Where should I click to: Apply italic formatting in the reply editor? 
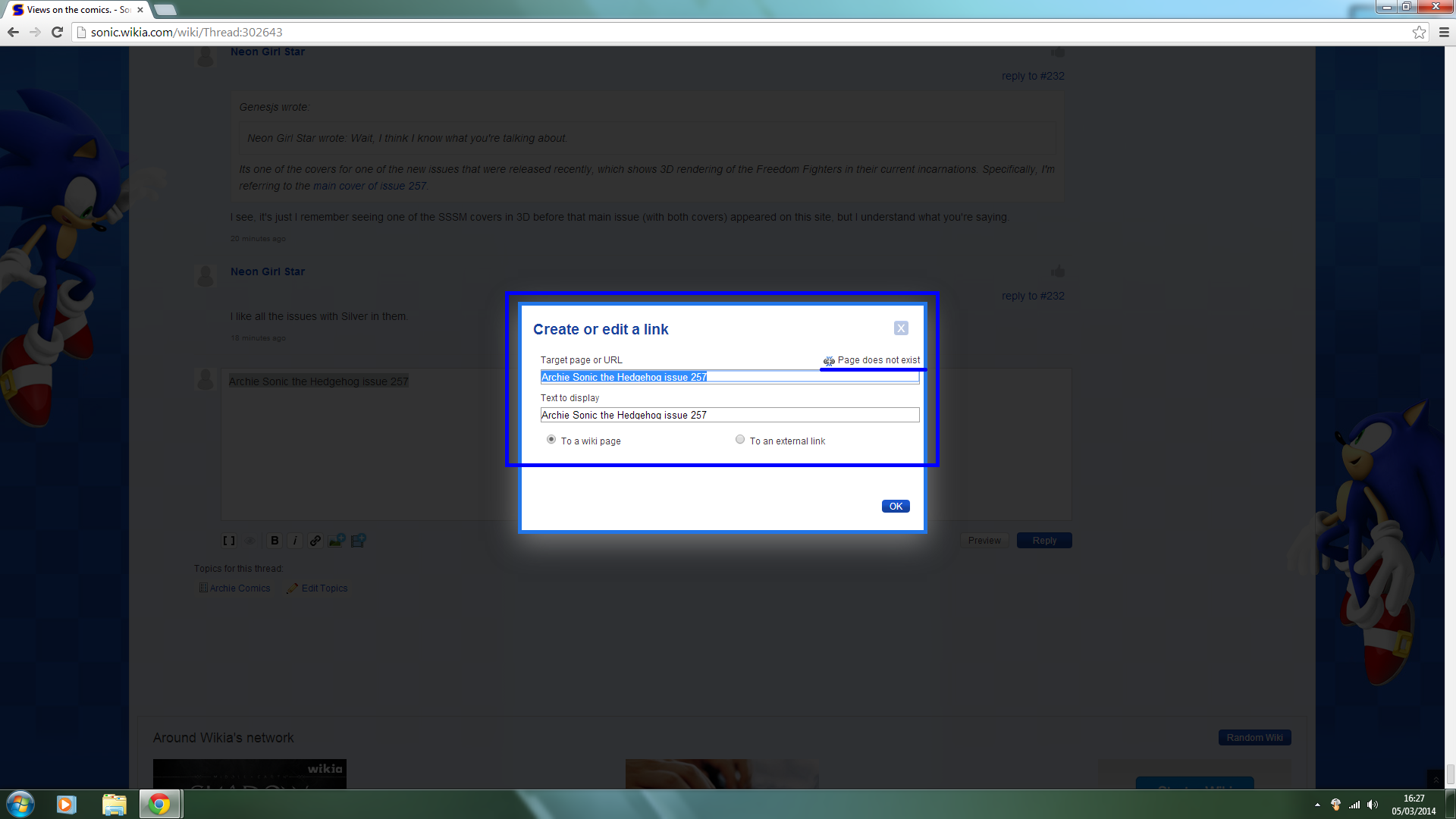coord(295,541)
